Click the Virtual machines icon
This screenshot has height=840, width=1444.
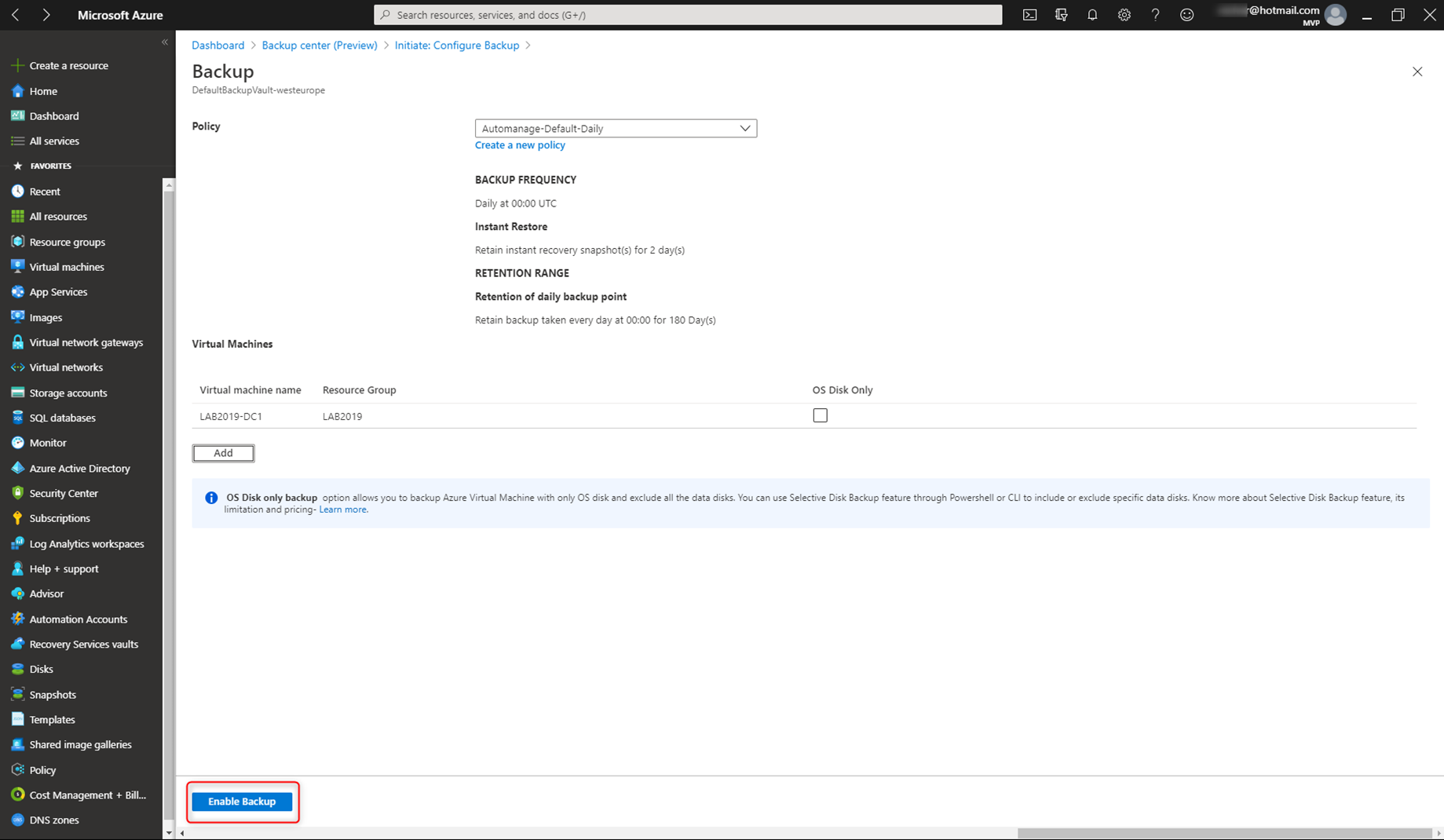pos(17,266)
